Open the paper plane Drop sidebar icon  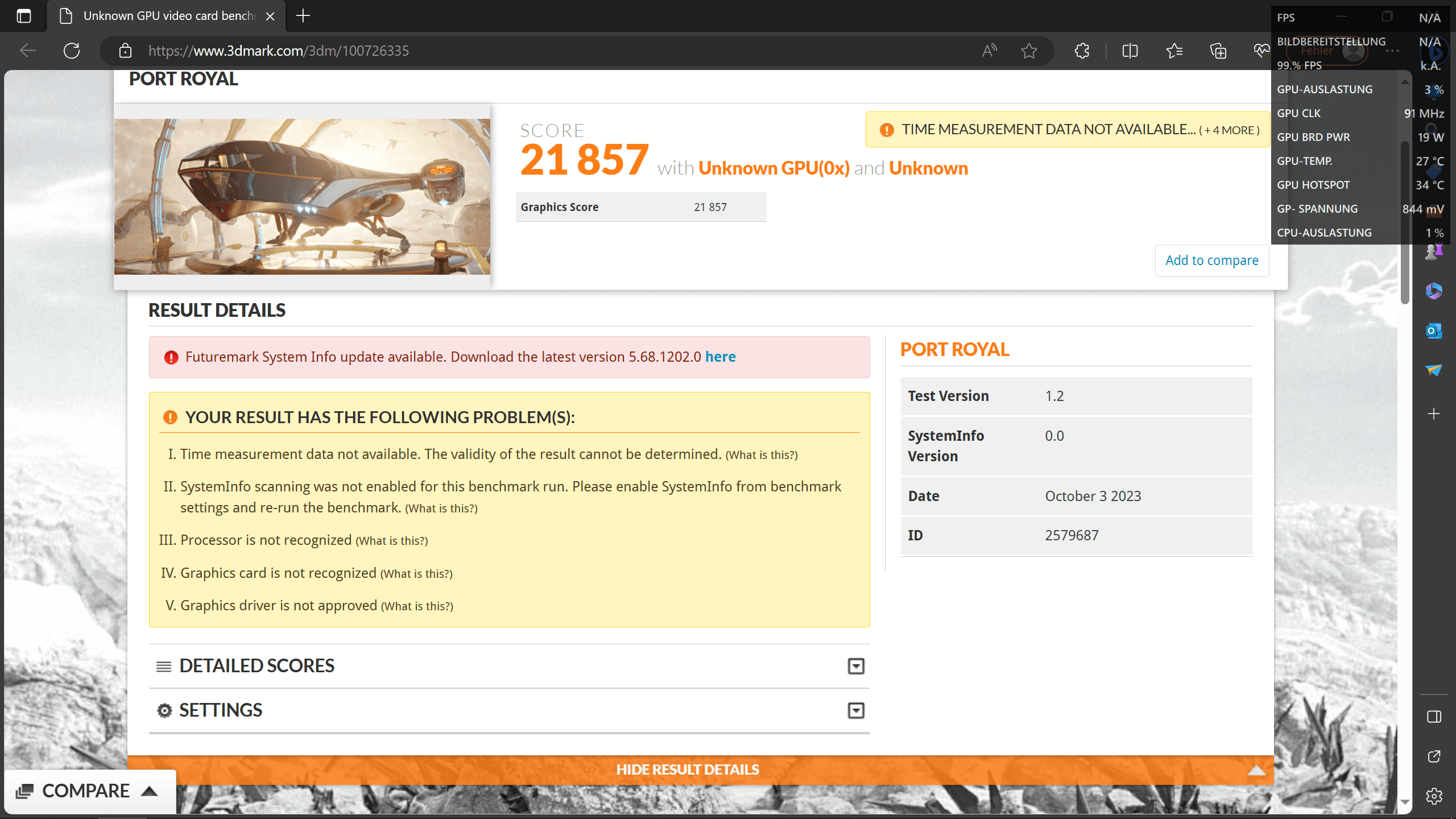[1434, 370]
